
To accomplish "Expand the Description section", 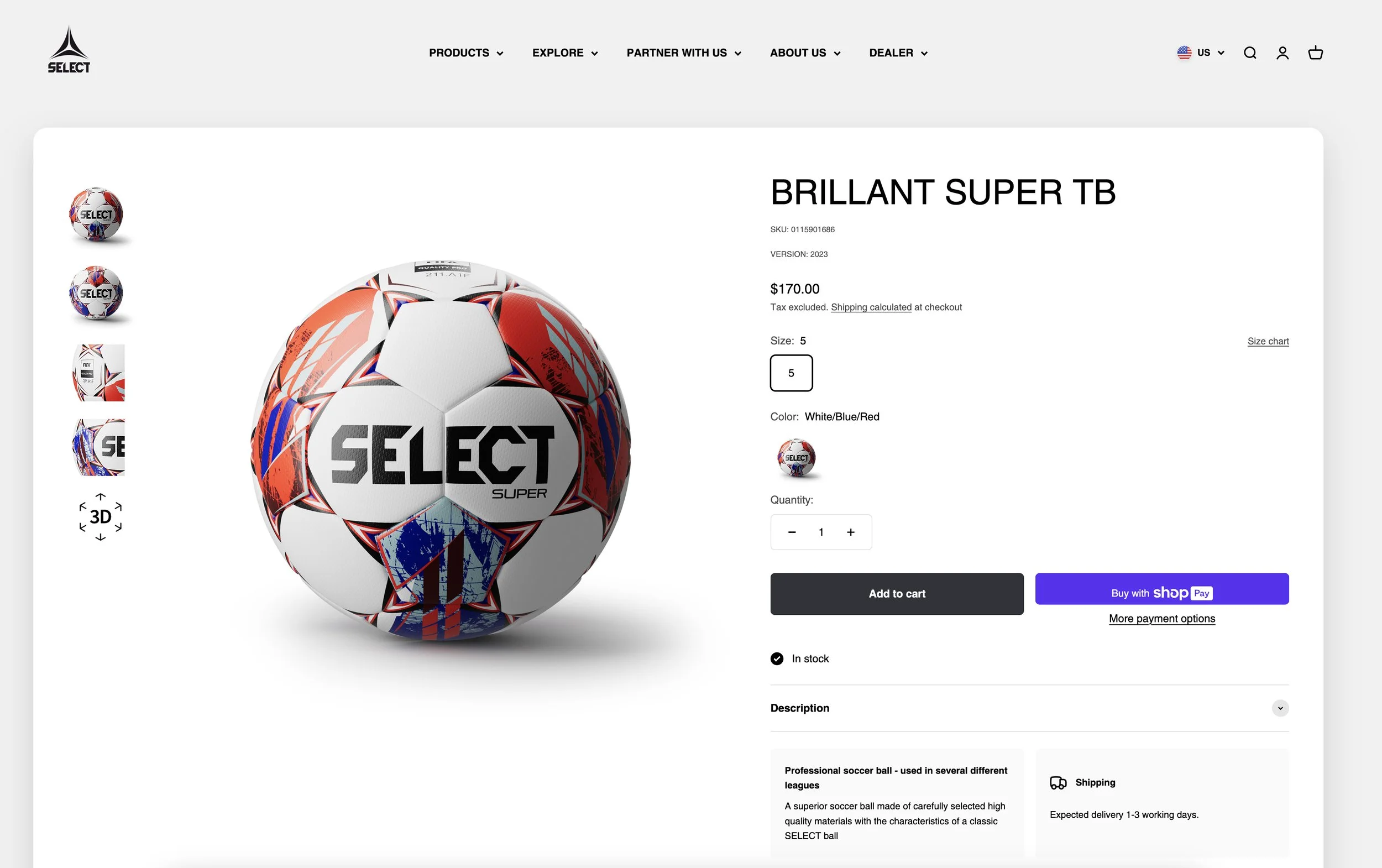I will [1030, 708].
